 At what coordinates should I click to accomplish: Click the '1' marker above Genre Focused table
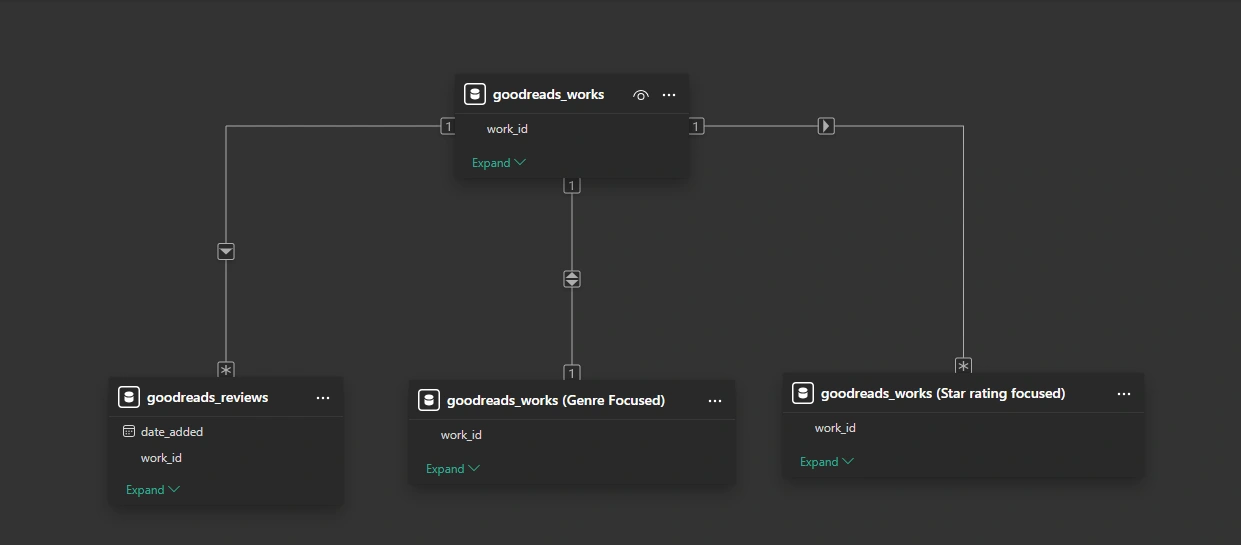coord(572,373)
